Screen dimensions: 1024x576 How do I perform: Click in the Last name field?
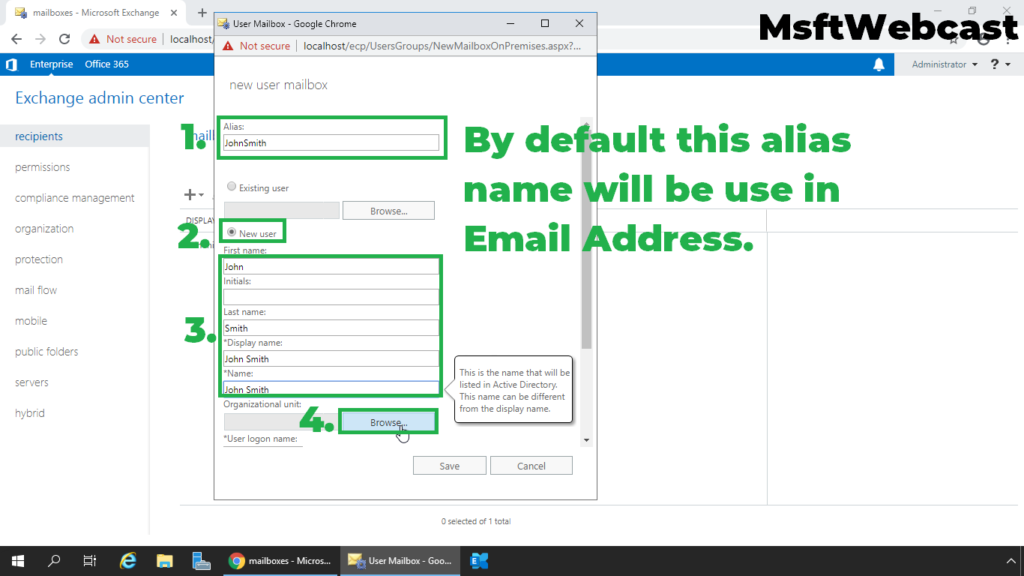tap(330, 328)
